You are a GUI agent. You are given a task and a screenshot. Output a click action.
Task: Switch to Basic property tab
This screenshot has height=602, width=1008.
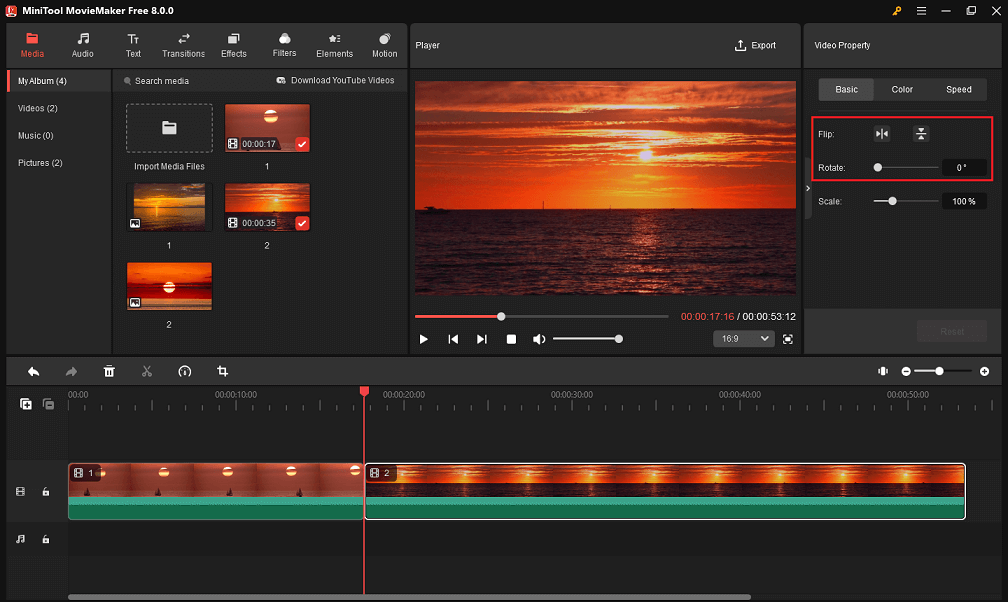click(x=846, y=89)
